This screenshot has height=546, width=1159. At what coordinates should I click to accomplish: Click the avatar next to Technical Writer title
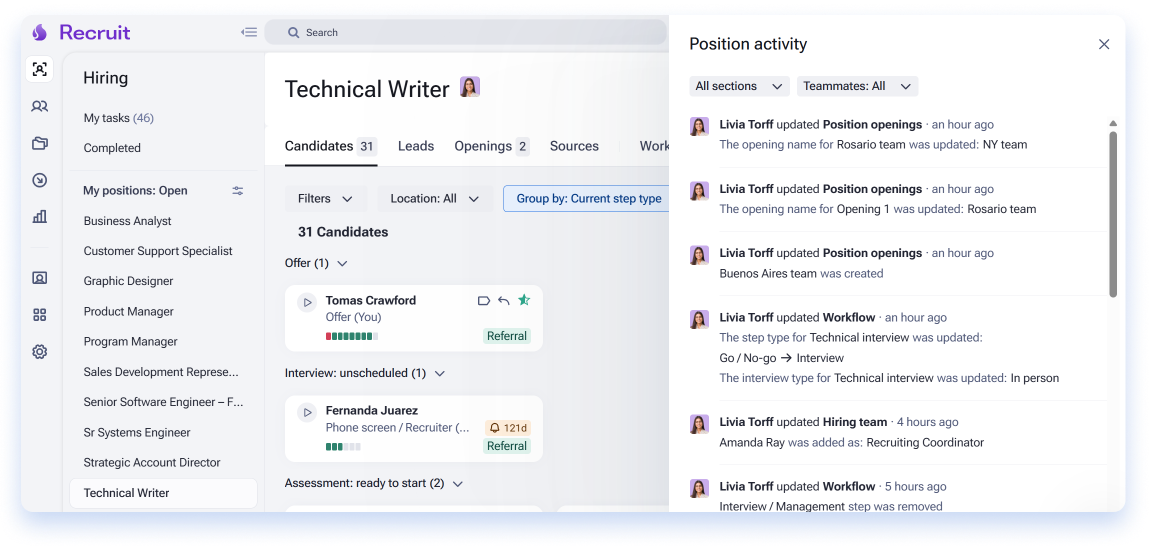click(470, 87)
